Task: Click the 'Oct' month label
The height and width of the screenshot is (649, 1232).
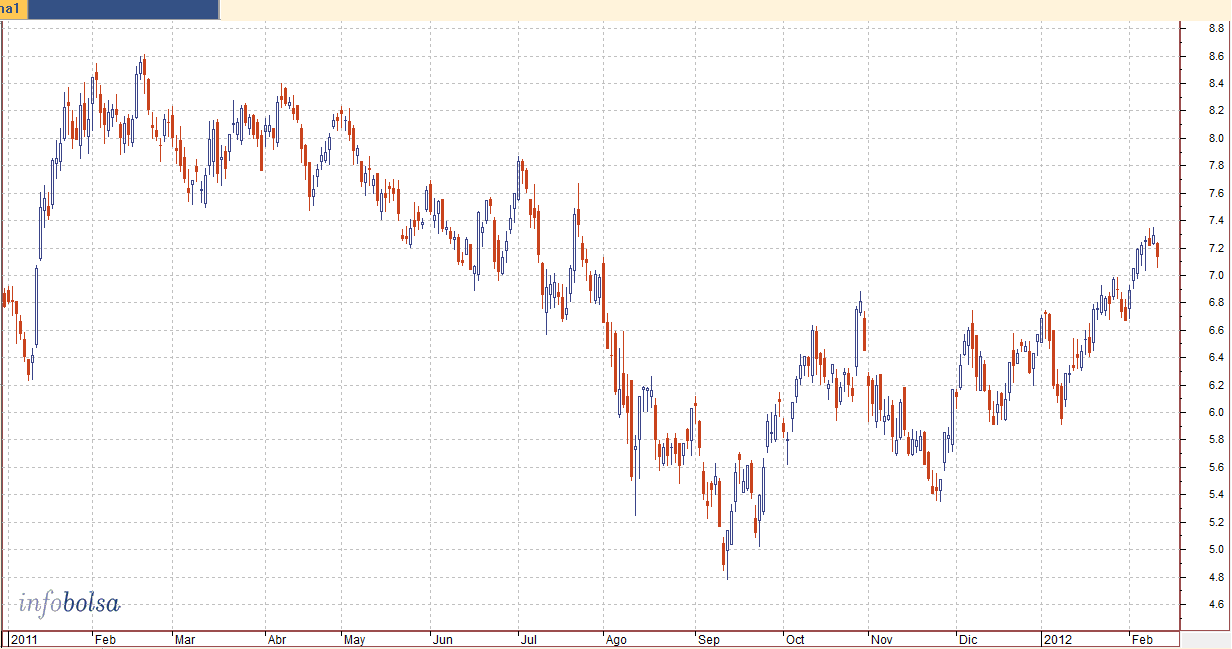Action: point(795,638)
